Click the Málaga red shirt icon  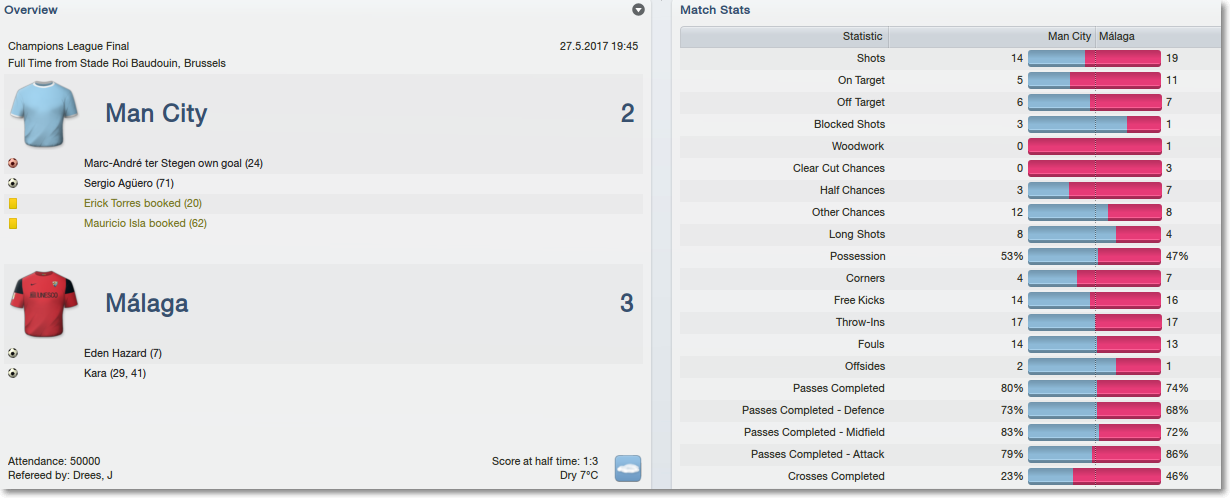pyautogui.click(x=45, y=303)
